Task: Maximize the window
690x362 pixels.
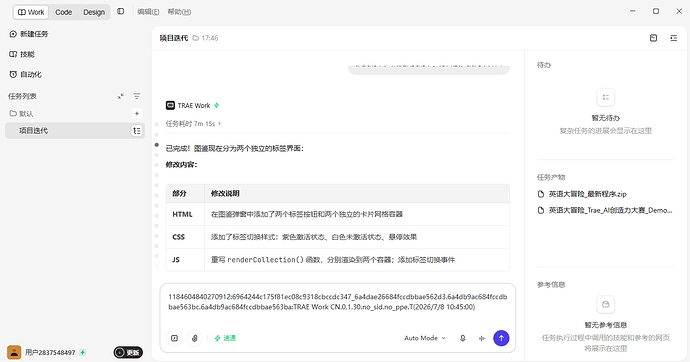Action: click(656, 11)
